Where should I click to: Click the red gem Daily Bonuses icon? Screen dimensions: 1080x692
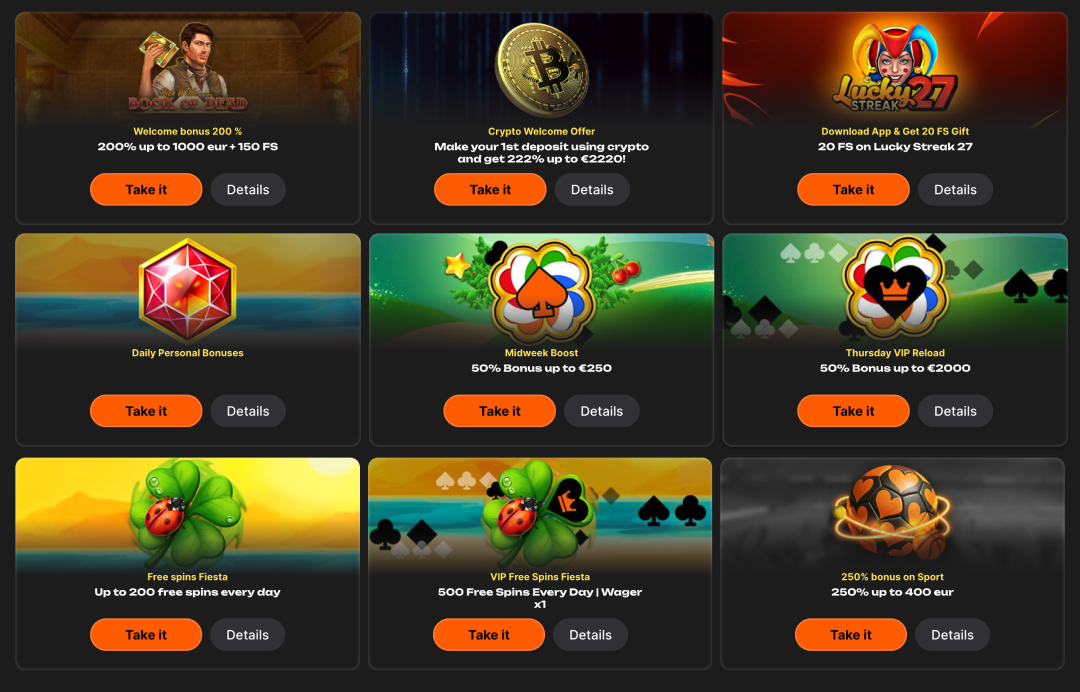point(187,291)
